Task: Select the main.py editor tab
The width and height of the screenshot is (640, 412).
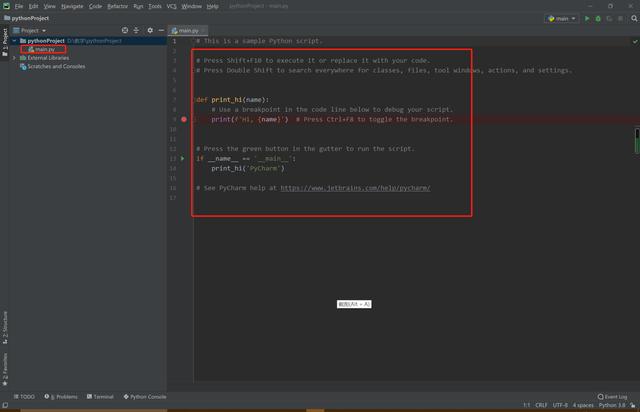Action: (186, 31)
